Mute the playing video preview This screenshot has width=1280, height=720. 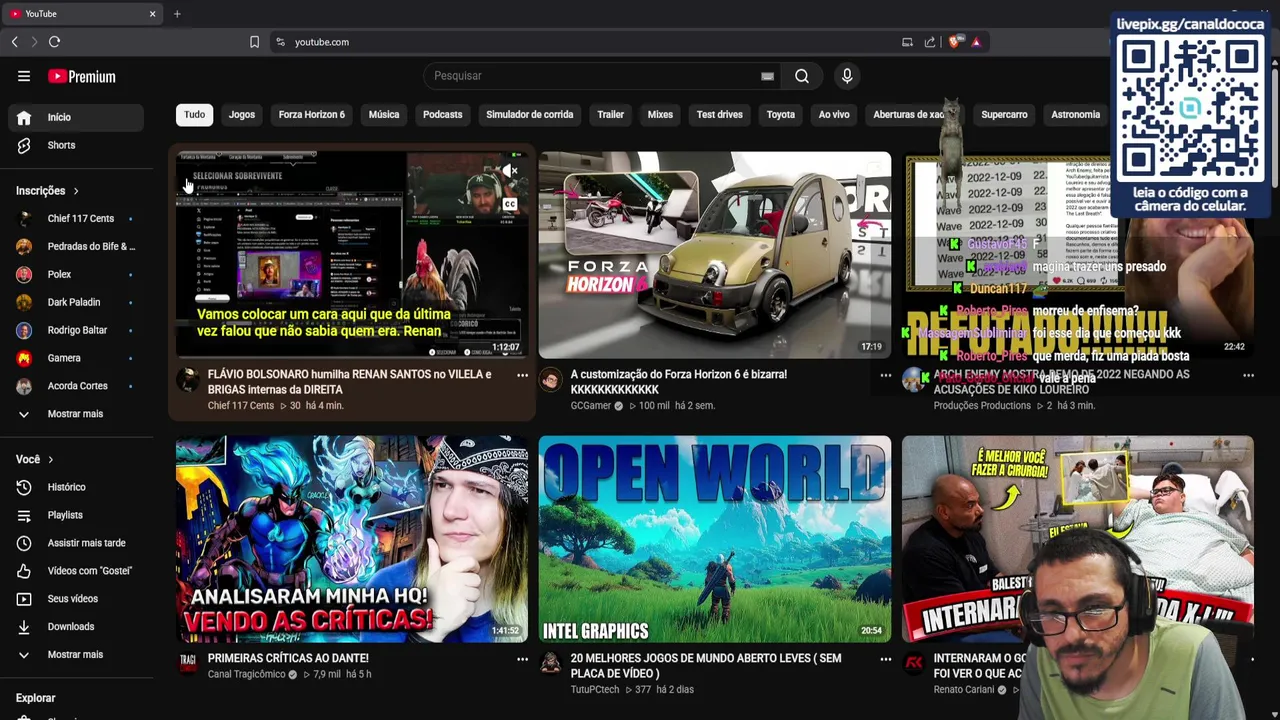[x=509, y=171]
